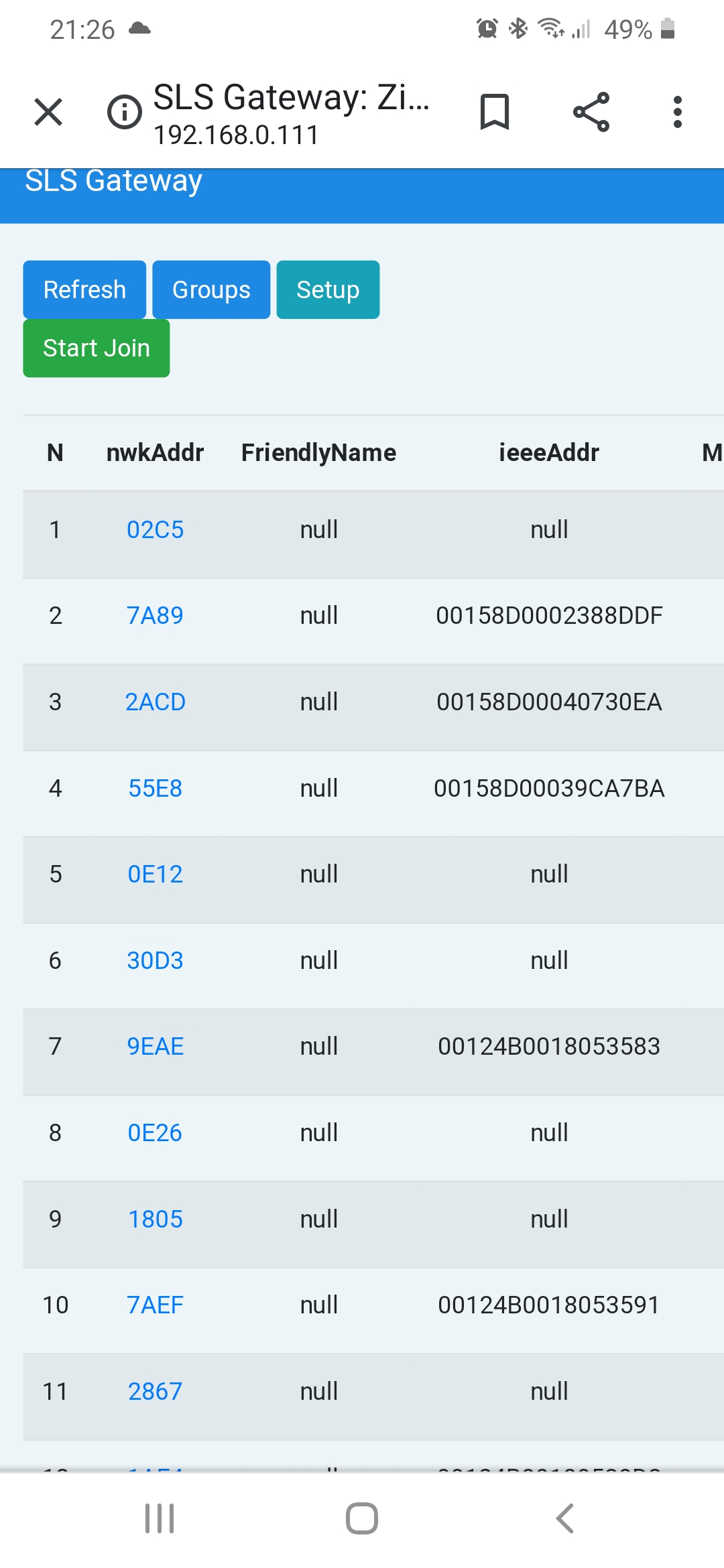Start Zigbee device joining
Viewport: 724px width, 1568px height.
[96, 348]
